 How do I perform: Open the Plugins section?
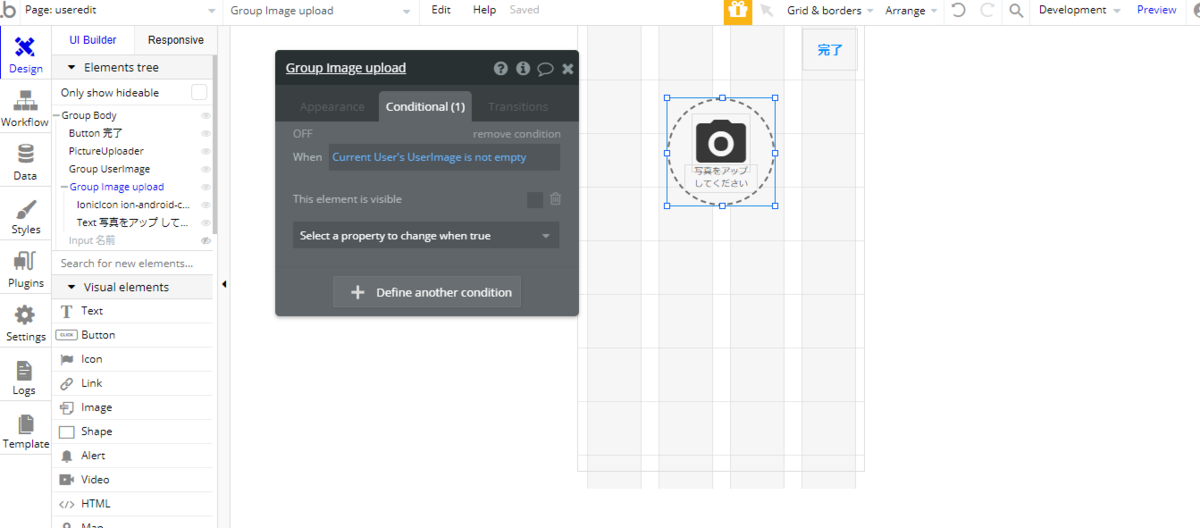tap(25, 270)
